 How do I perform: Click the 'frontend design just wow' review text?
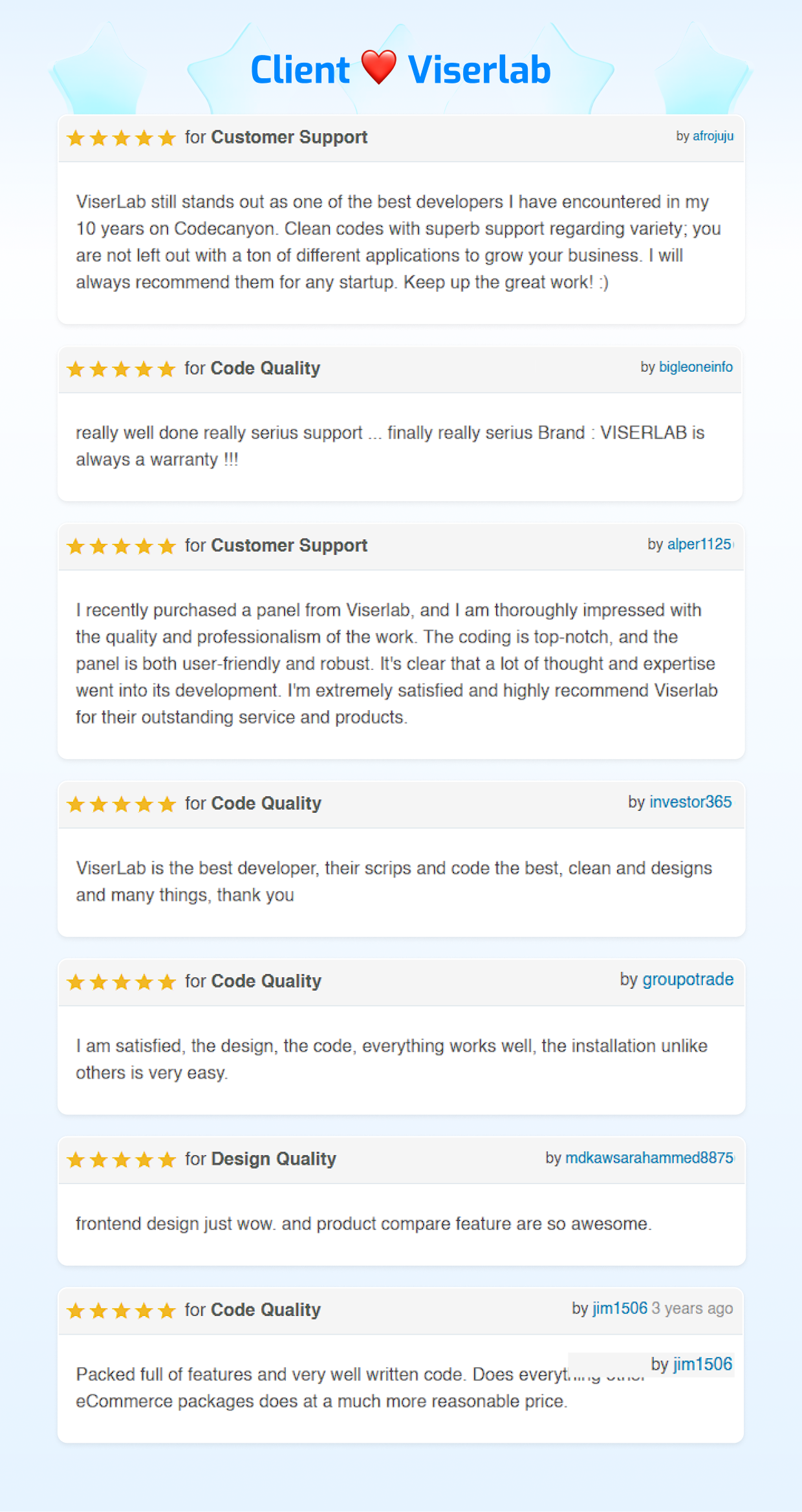click(x=363, y=1224)
